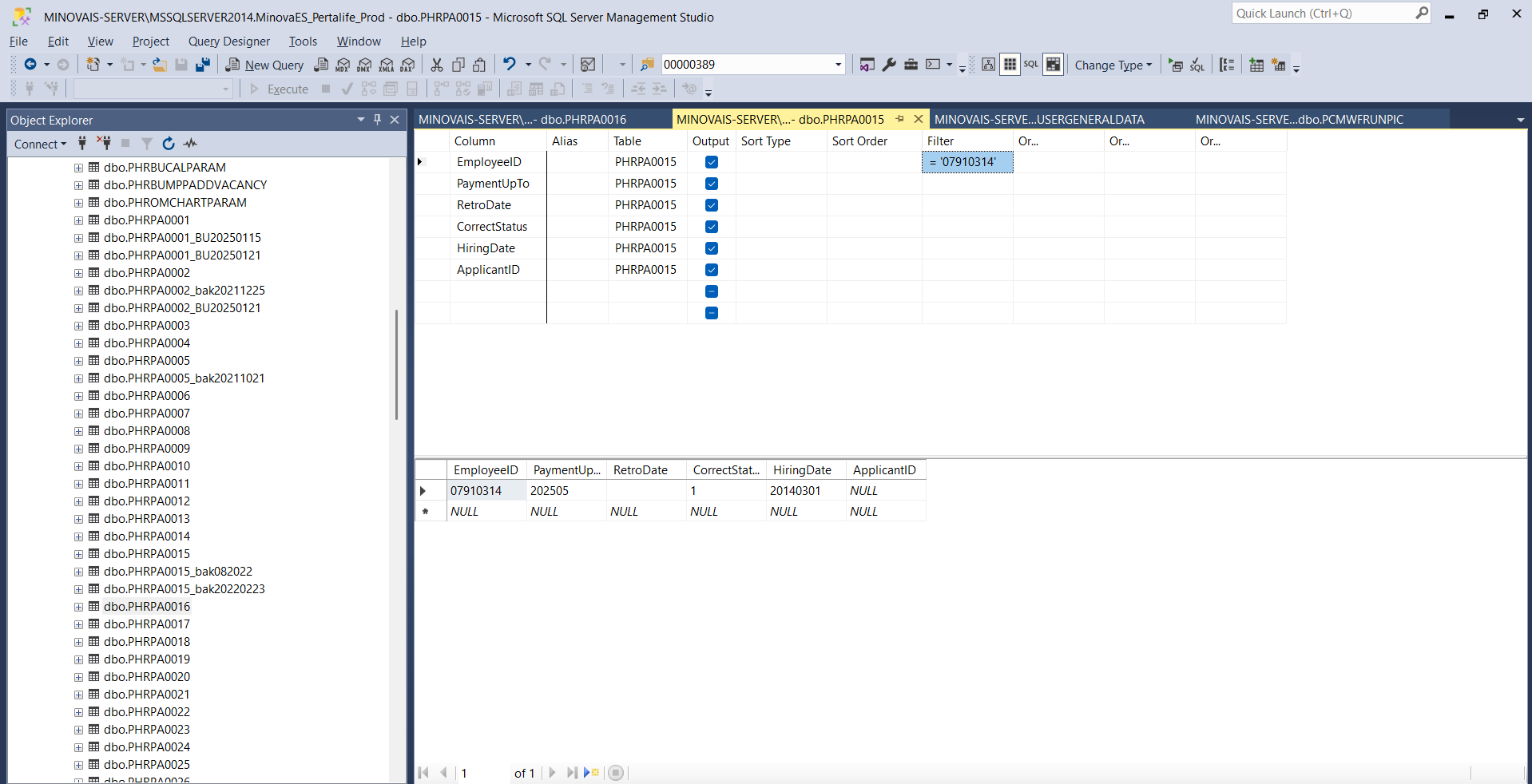This screenshot has width=1532, height=784.
Task: Click the MDX query icon
Action: click(x=343, y=65)
